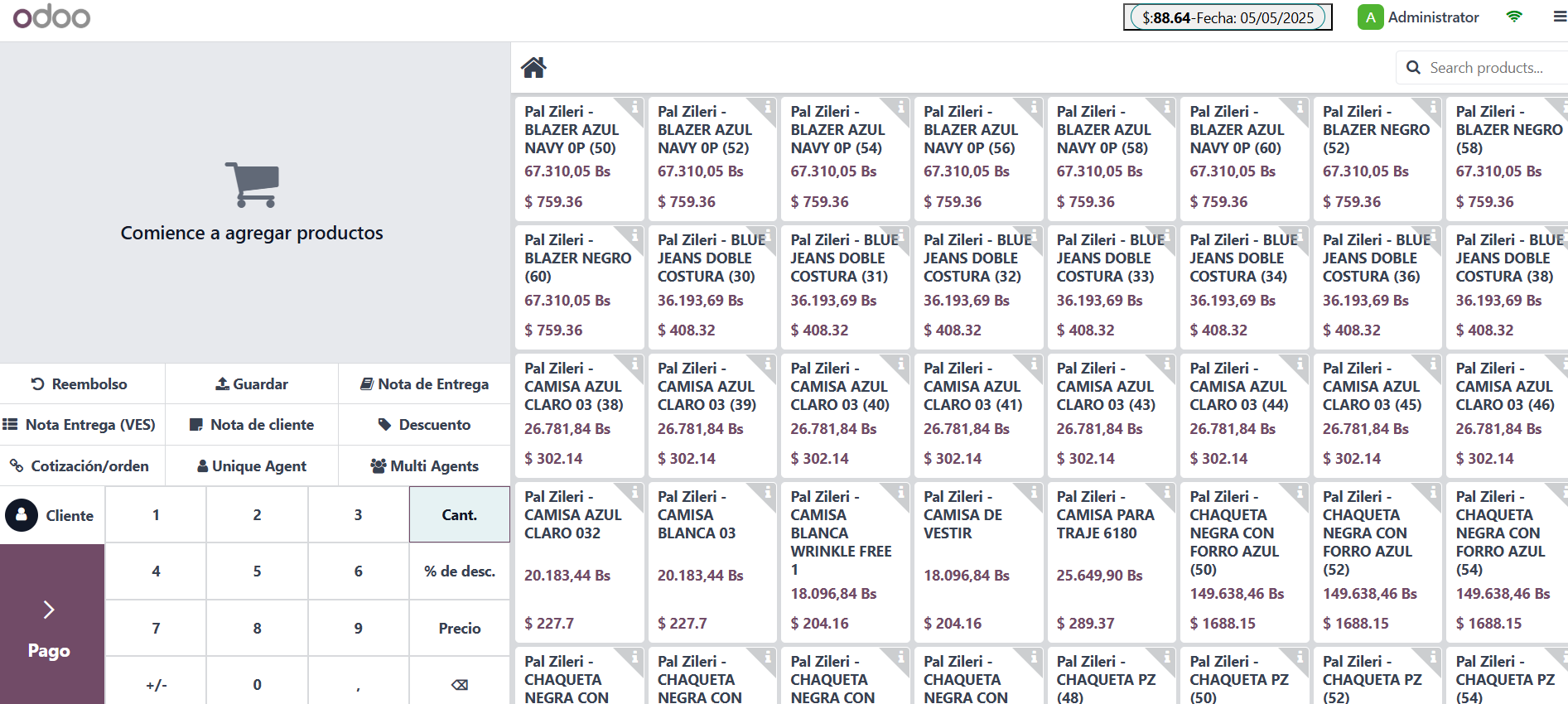1568x704 pixels.
Task: Open the Administrator user menu
Action: click(x=1418, y=17)
